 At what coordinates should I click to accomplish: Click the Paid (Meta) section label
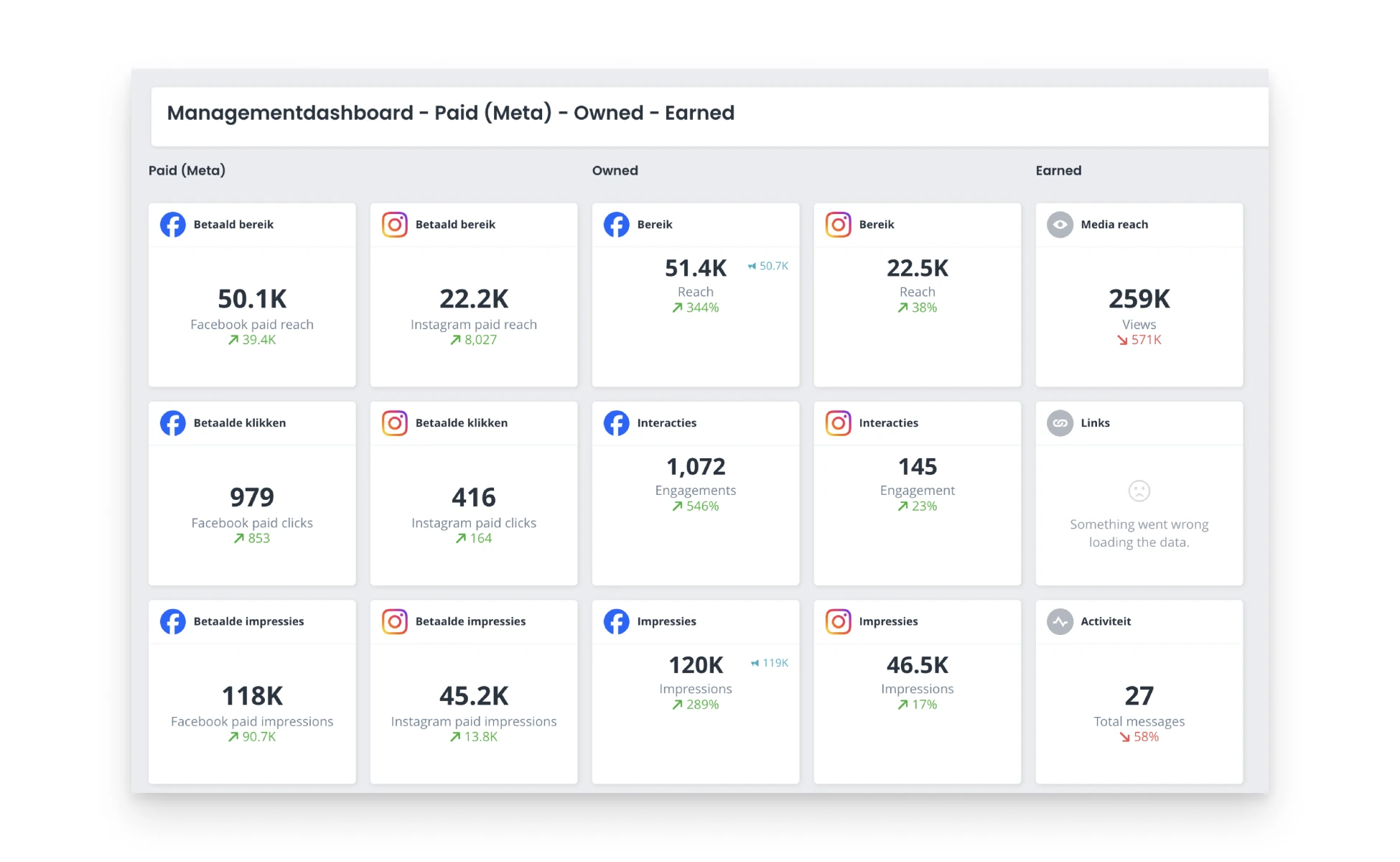click(x=187, y=170)
